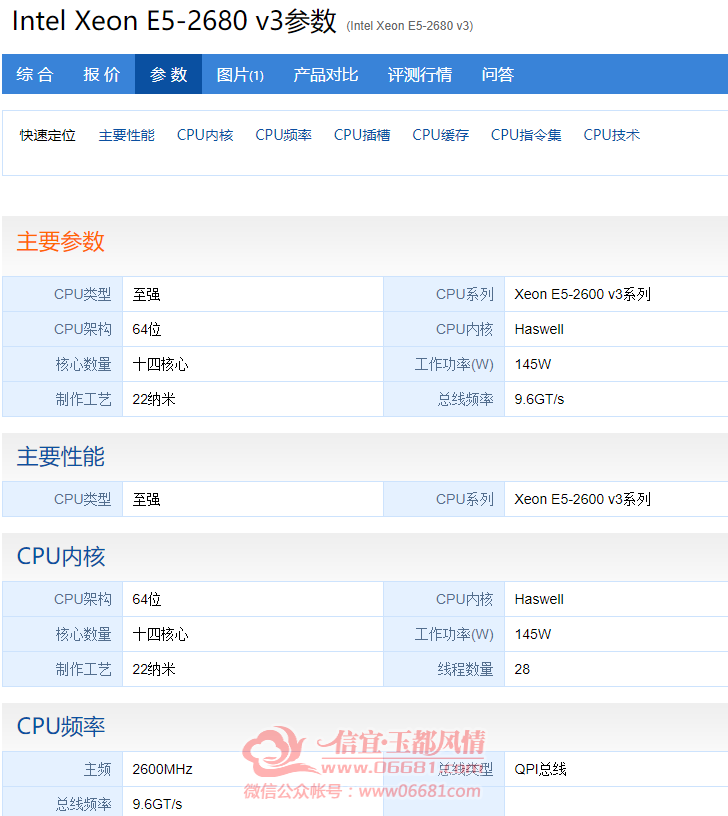This screenshot has width=728, height=816.
Task: Jump to CPU指令集 quick link
Action: [x=526, y=135]
